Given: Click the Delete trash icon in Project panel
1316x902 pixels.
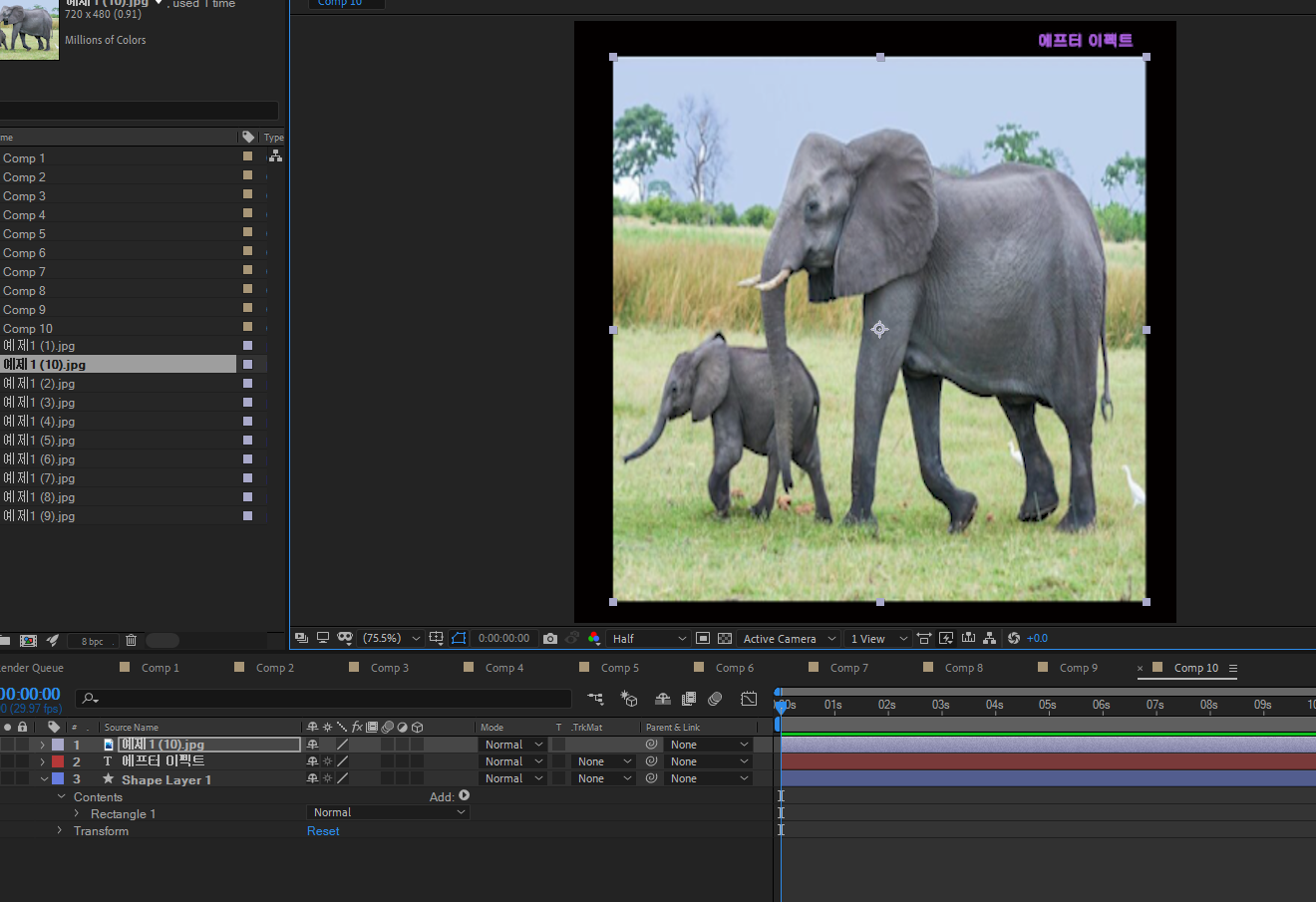Looking at the screenshot, I should point(131,641).
